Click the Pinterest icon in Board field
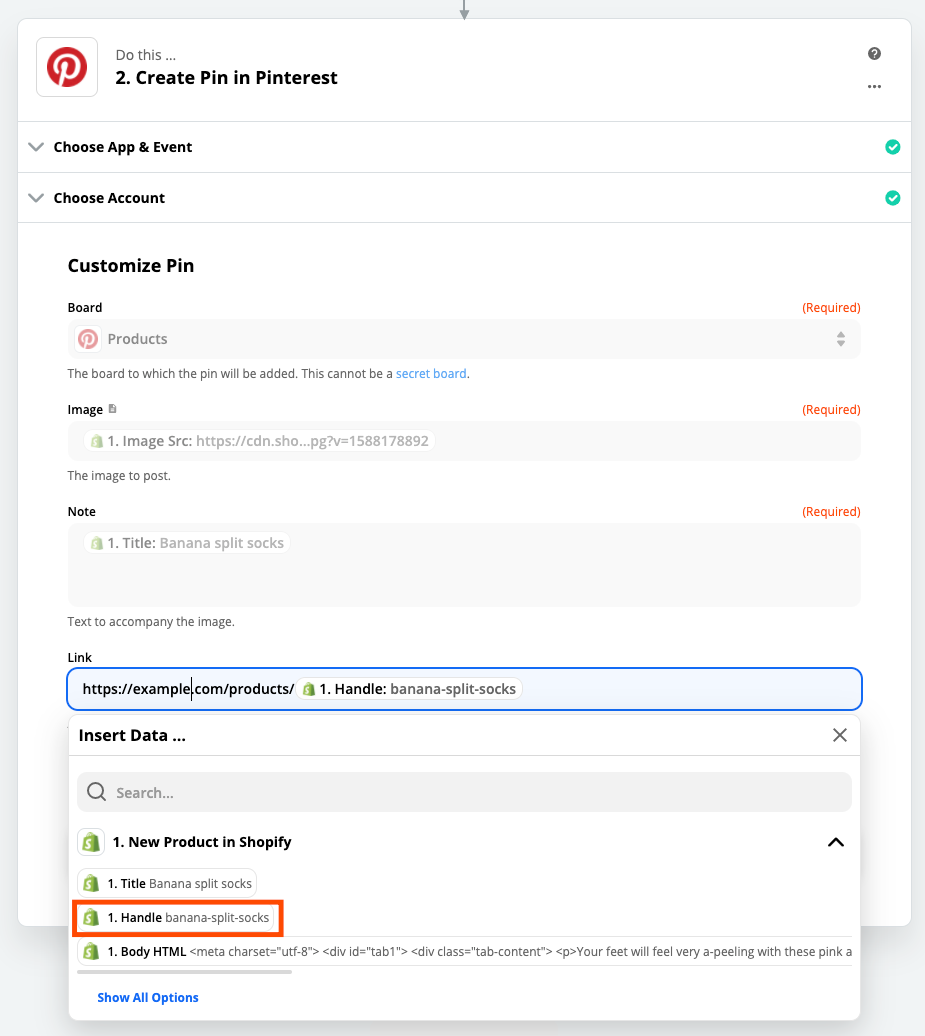Viewport: 925px width, 1036px height. (x=88, y=339)
